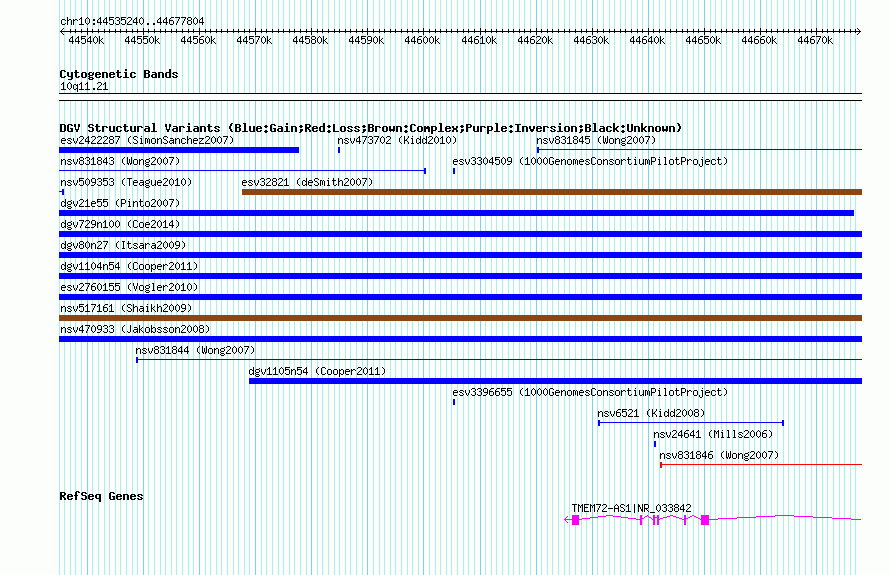Click the blue dgv21e55 gain bar
Image resolution: width=890 pixels, height=575 pixels.
(x=456, y=213)
